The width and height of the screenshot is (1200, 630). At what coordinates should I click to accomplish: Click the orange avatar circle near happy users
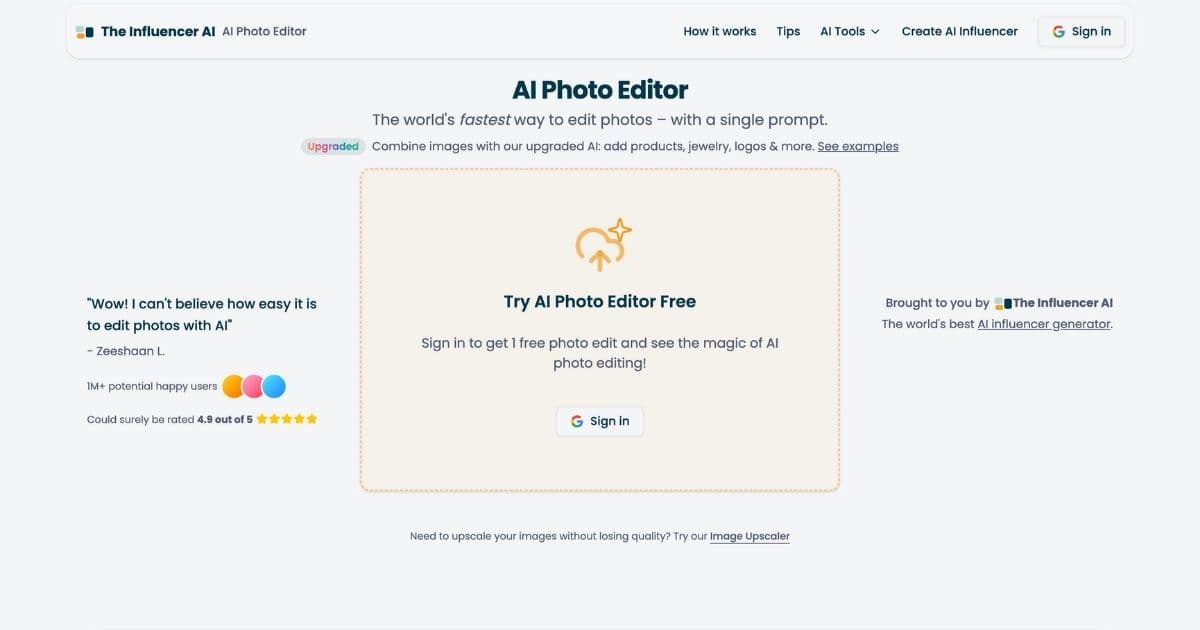233,385
